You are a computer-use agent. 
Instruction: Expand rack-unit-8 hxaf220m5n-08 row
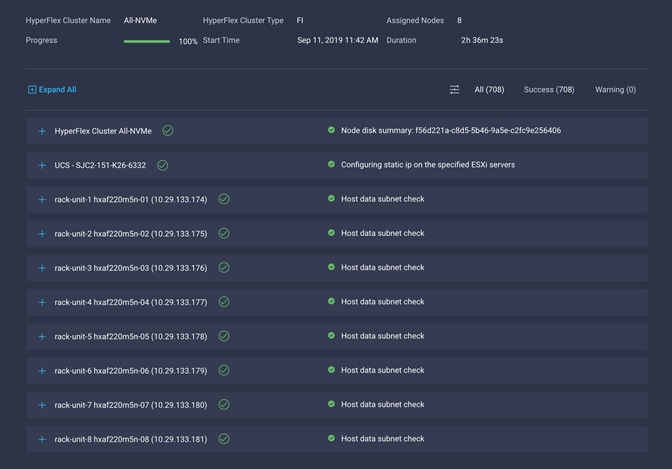42,439
